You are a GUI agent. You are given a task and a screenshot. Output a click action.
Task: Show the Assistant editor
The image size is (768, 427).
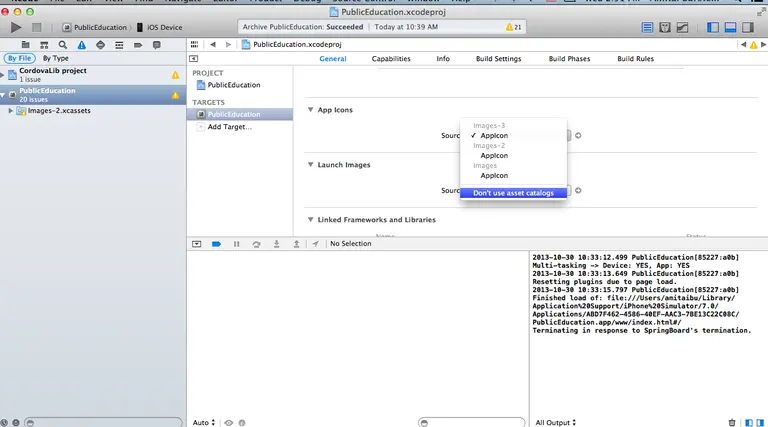tap(665, 27)
